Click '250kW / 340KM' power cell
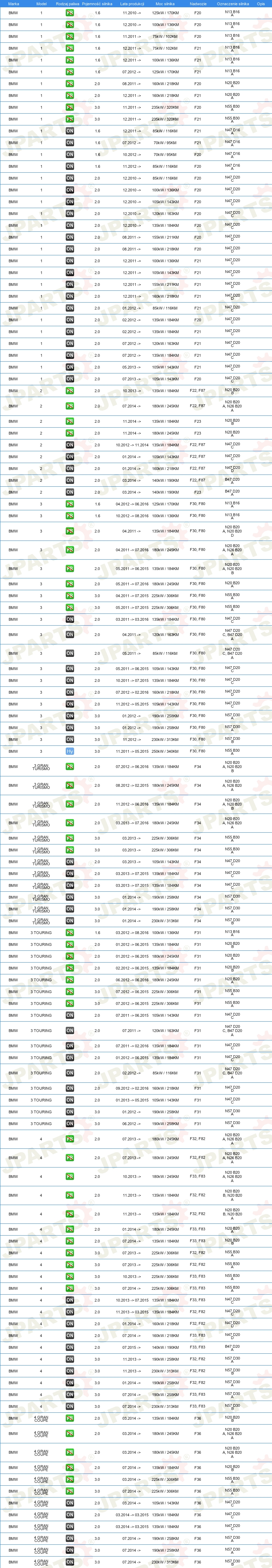Viewport: 272px width, 1568px height. click(165, 751)
